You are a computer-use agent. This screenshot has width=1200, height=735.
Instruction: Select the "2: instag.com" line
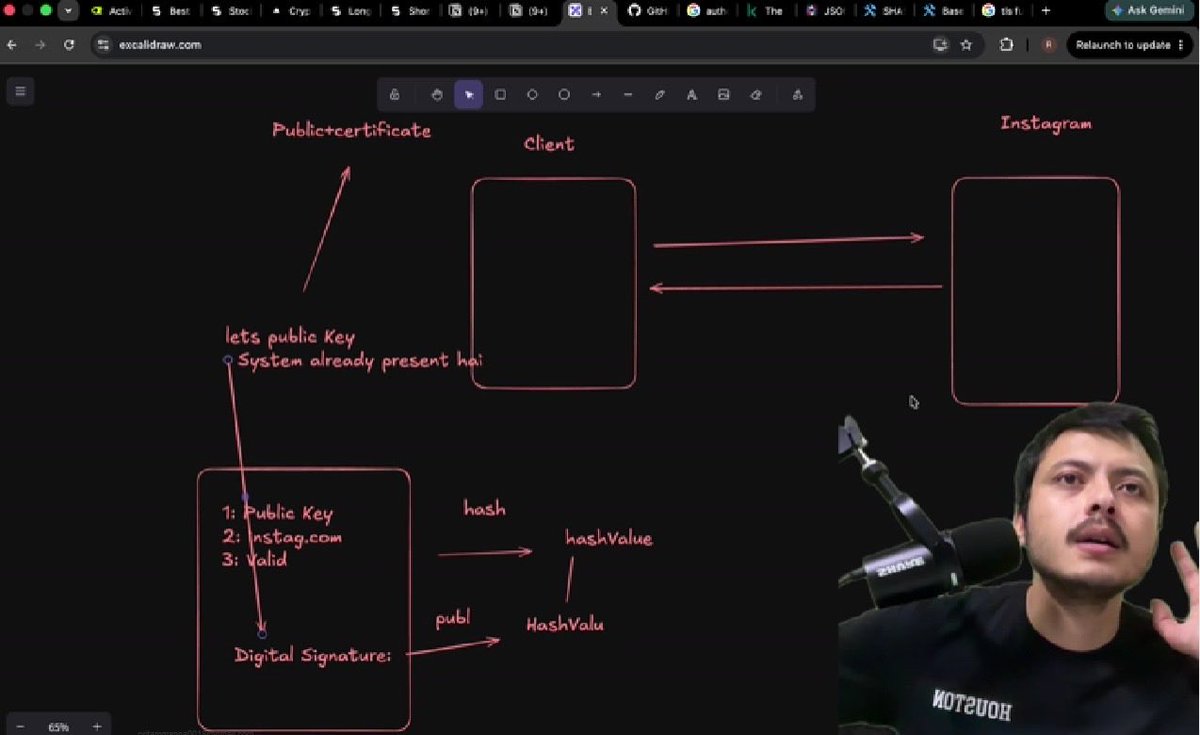point(282,537)
